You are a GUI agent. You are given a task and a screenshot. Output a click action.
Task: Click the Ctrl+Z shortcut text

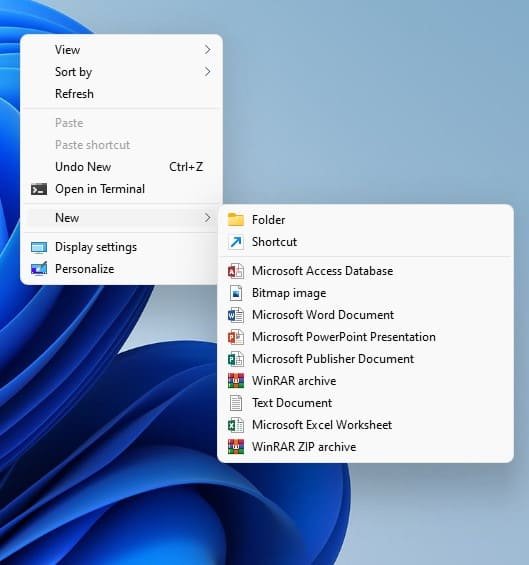[x=186, y=167]
